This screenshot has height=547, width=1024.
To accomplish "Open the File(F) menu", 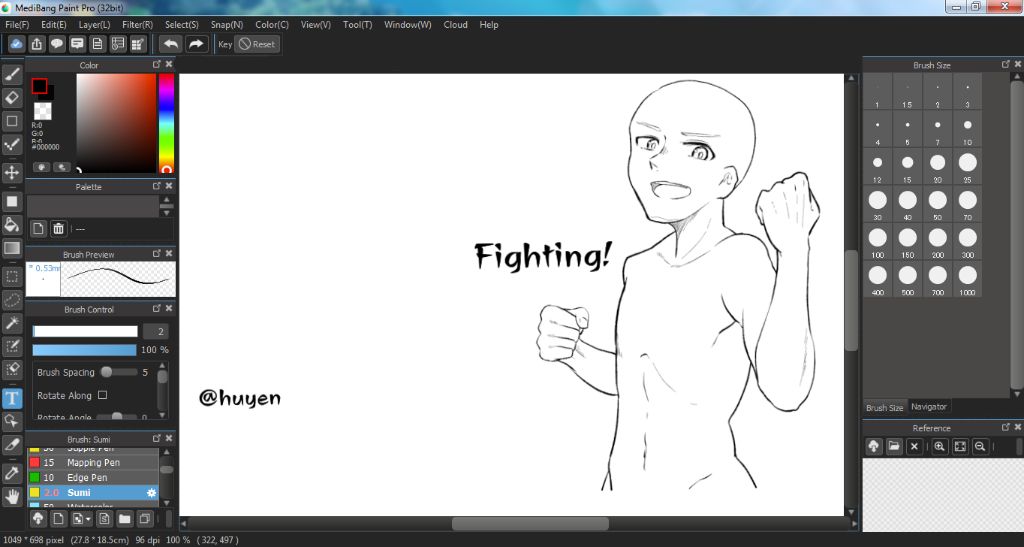I will coord(17,25).
